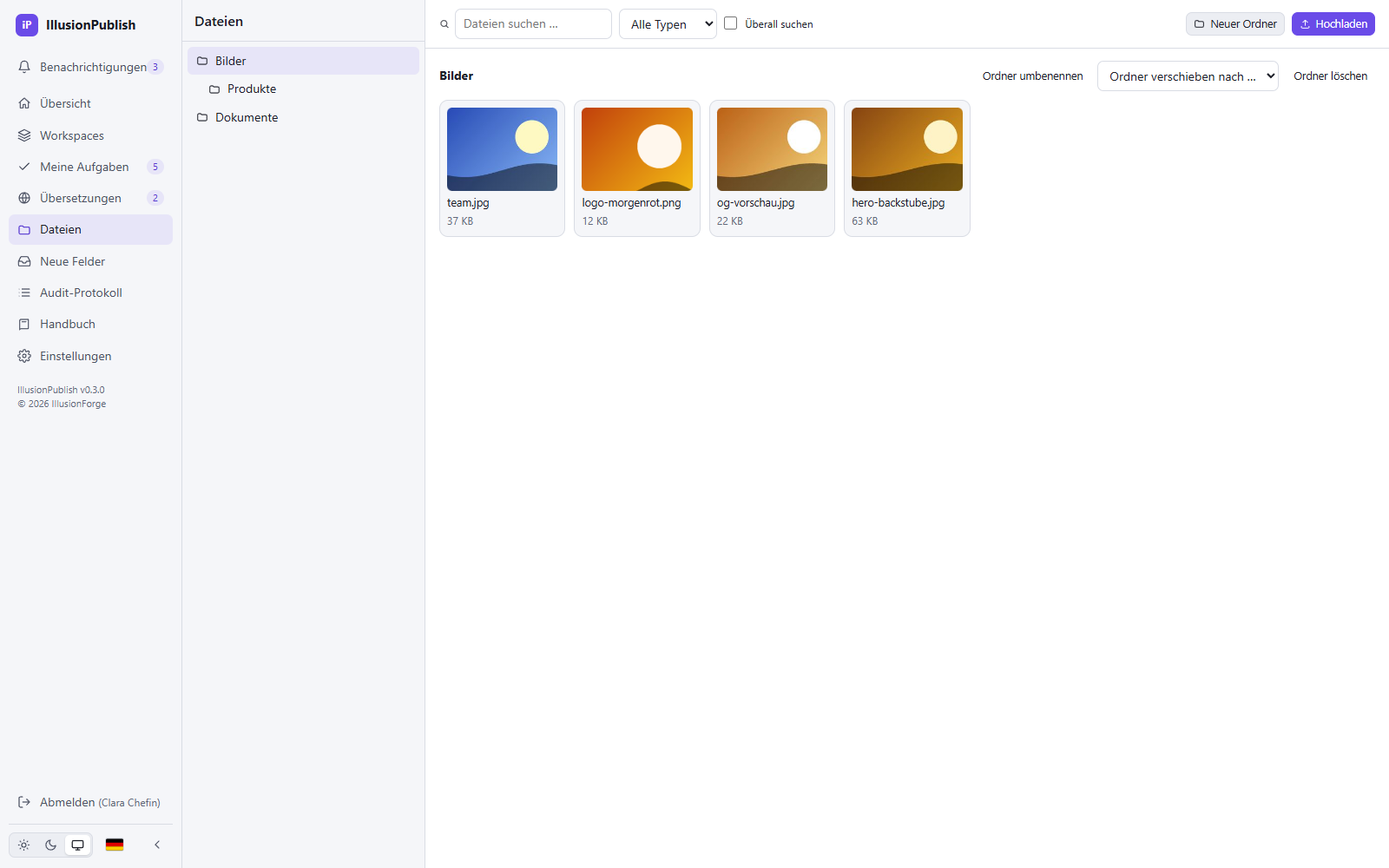Open the Alle Typen dropdown
The height and width of the screenshot is (868, 1389).
668,24
